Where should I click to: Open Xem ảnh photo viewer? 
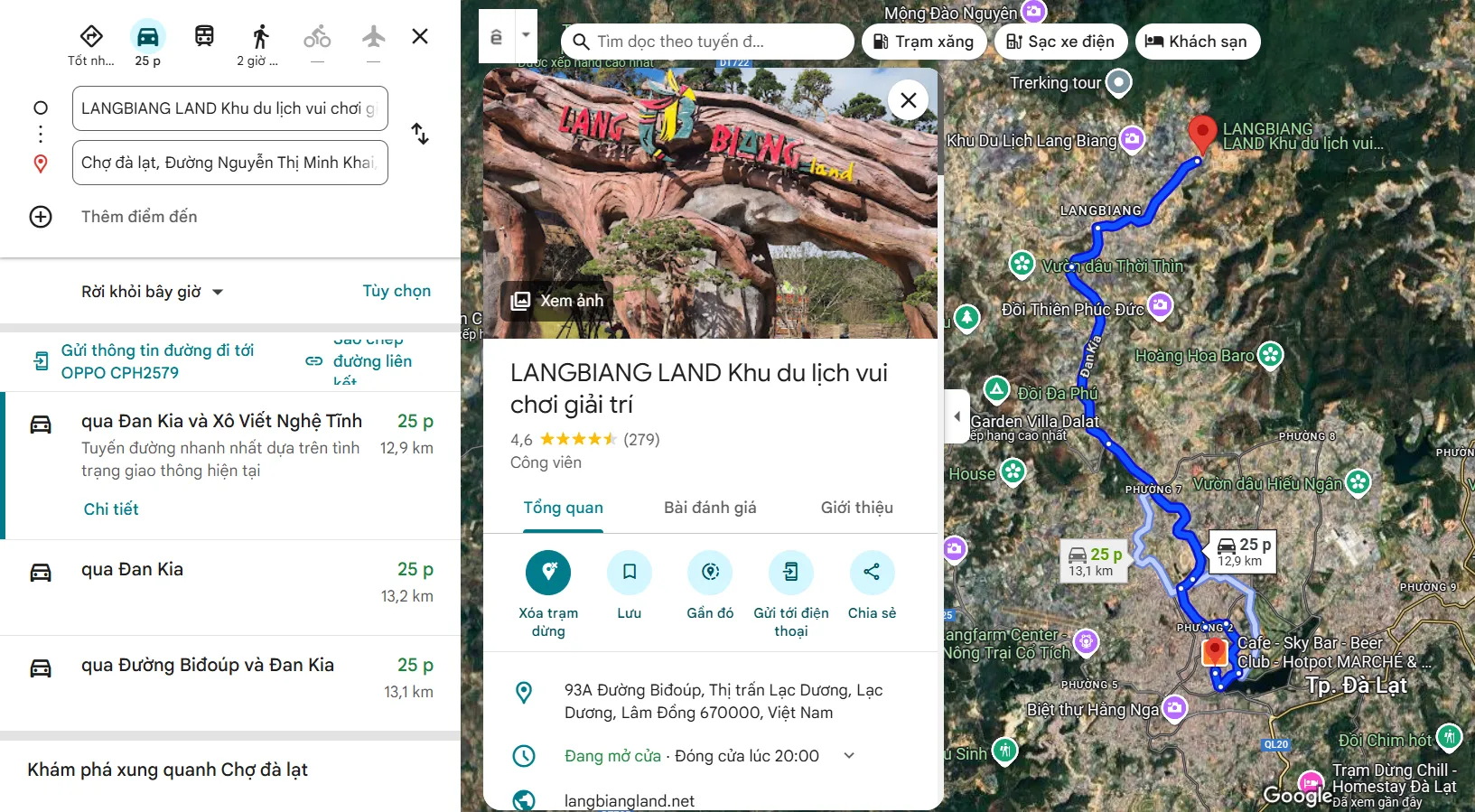557,301
